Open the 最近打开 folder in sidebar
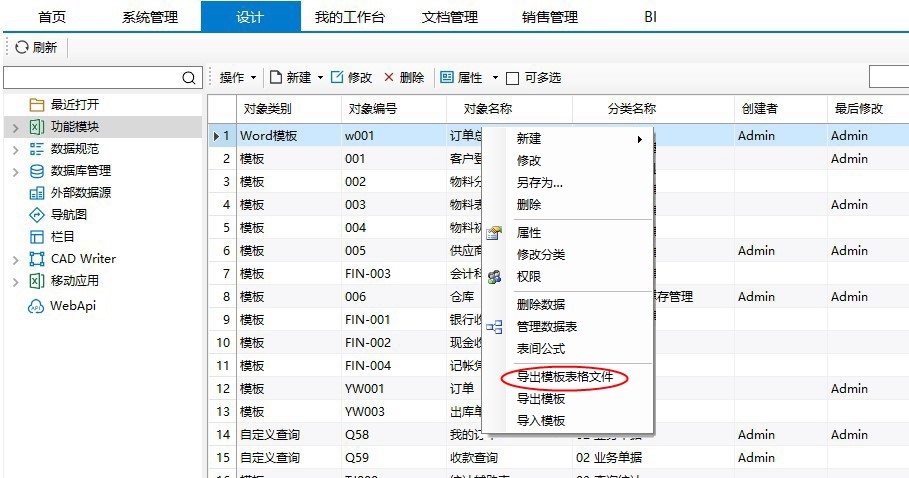 [74, 104]
